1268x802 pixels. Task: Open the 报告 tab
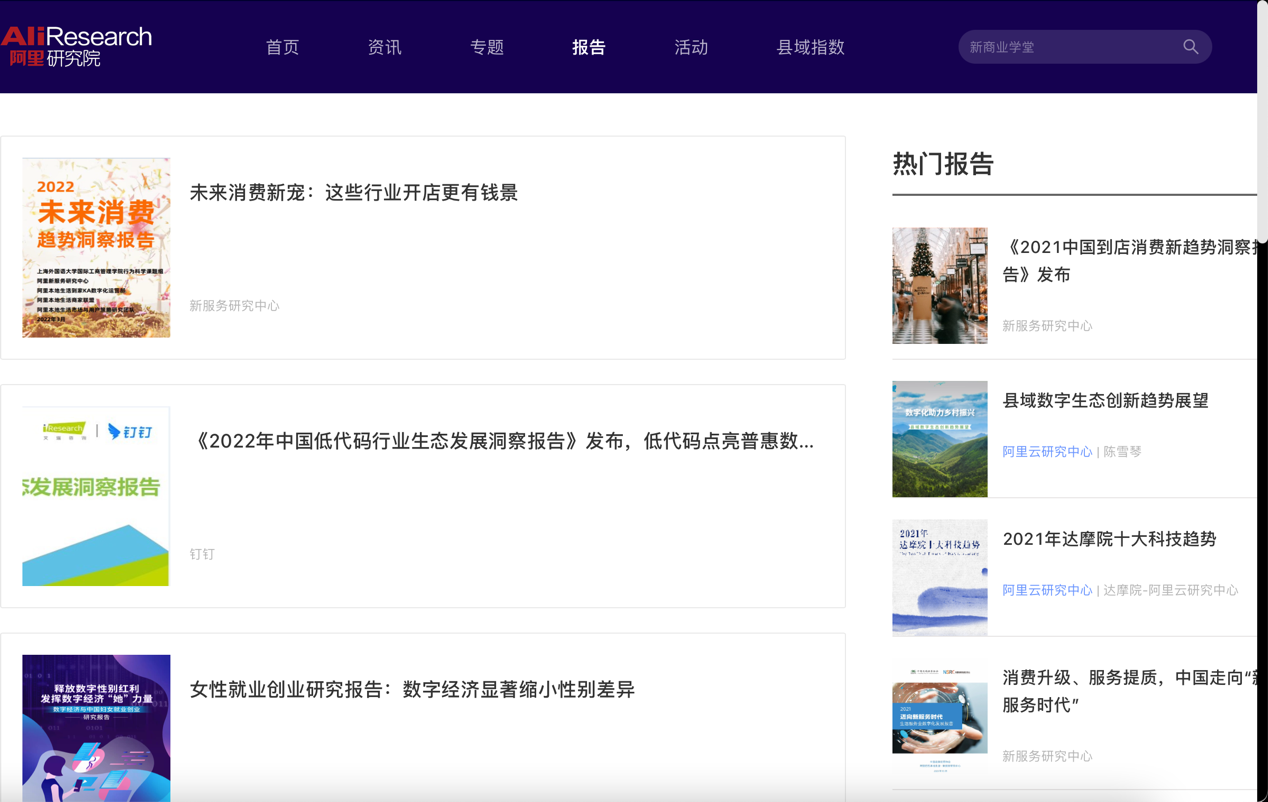point(589,47)
